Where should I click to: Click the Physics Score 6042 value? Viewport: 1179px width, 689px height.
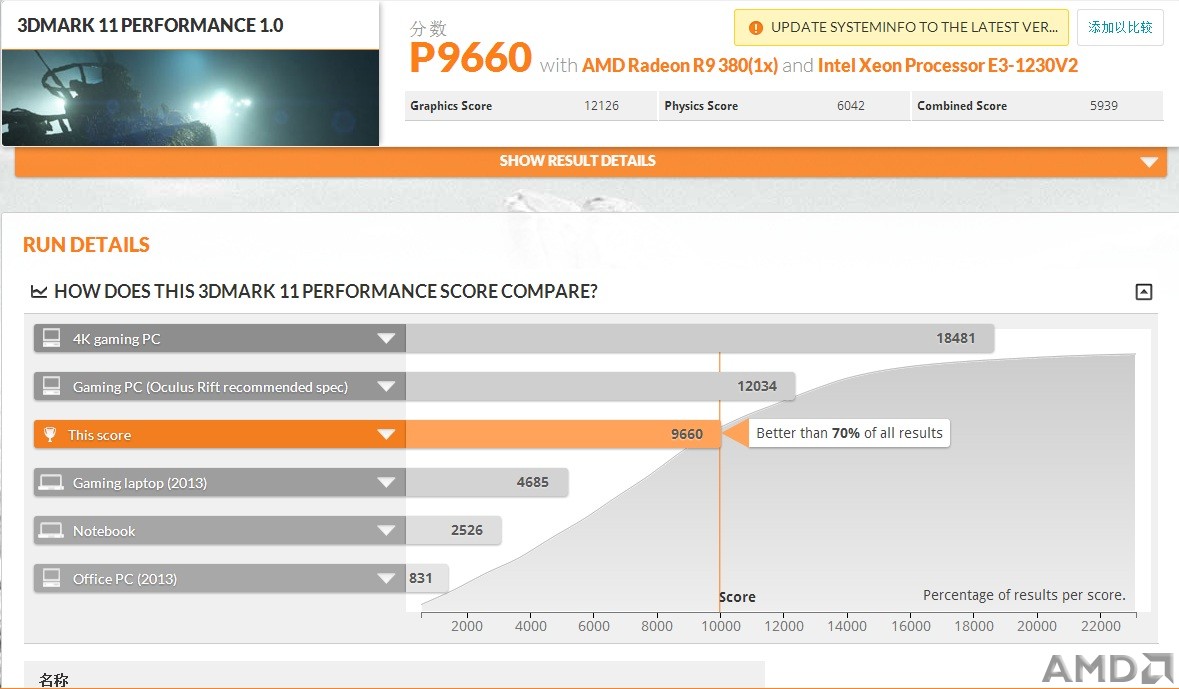(850, 106)
